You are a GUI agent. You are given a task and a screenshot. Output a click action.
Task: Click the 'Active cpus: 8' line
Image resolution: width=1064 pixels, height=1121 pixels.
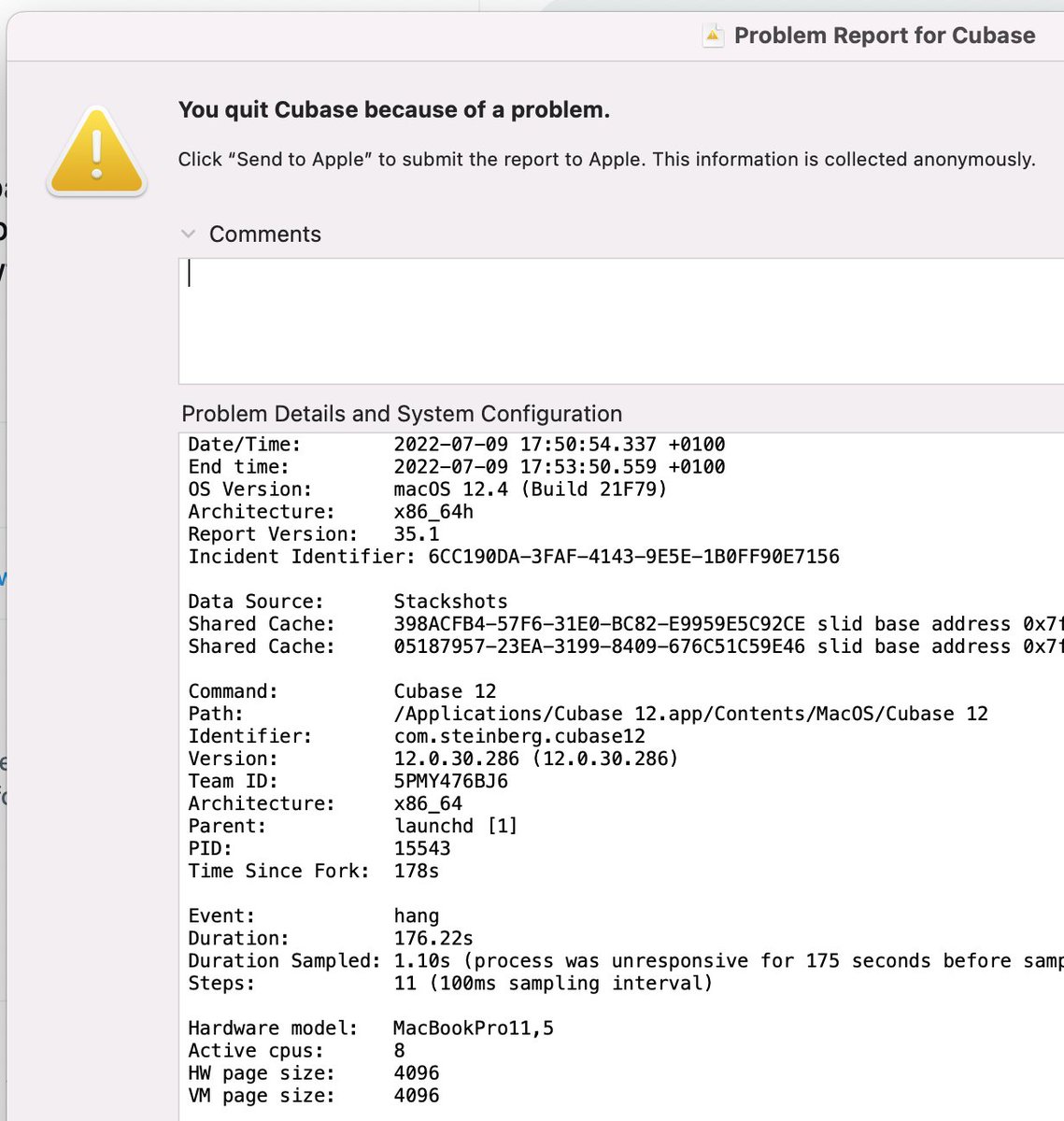click(297, 1050)
